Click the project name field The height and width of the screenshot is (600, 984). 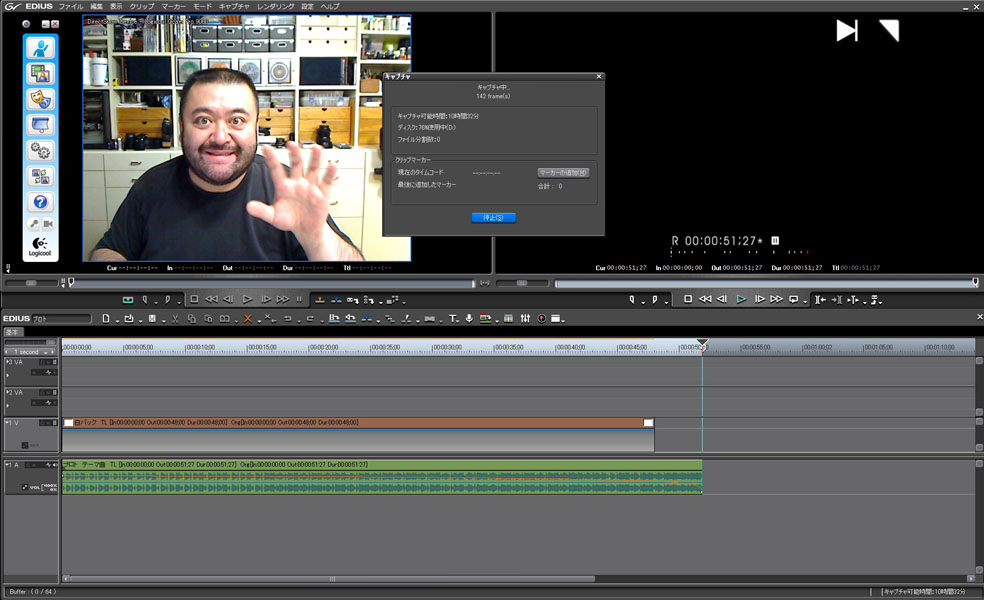coord(62,319)
